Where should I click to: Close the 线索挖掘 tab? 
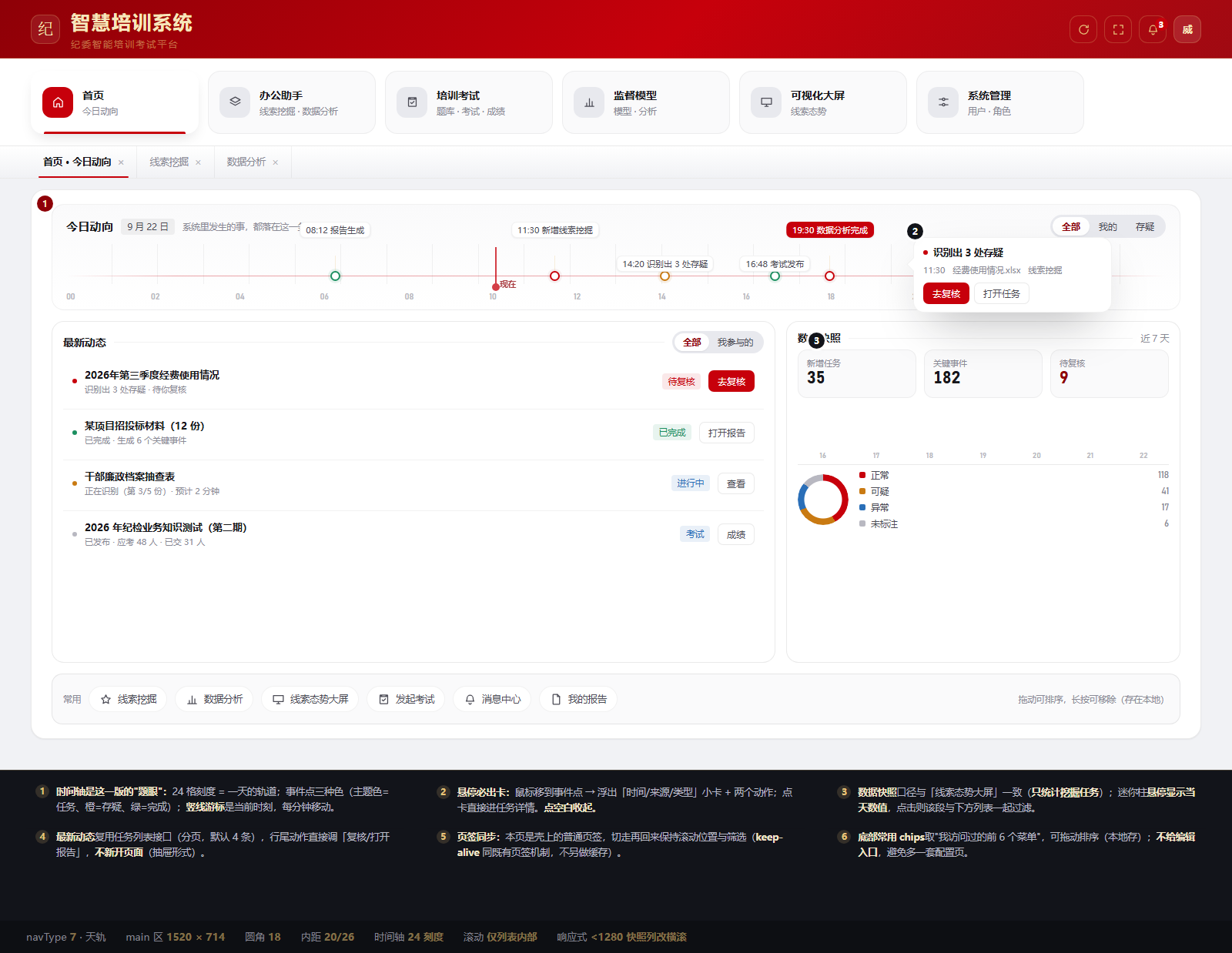coord(198,162)
